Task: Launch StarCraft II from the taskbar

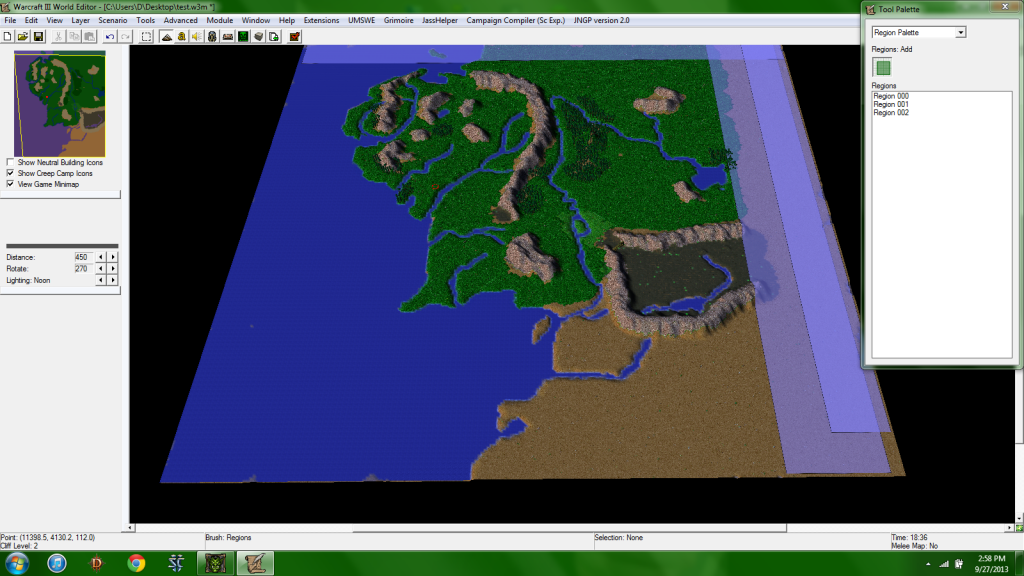Action: 176,563
